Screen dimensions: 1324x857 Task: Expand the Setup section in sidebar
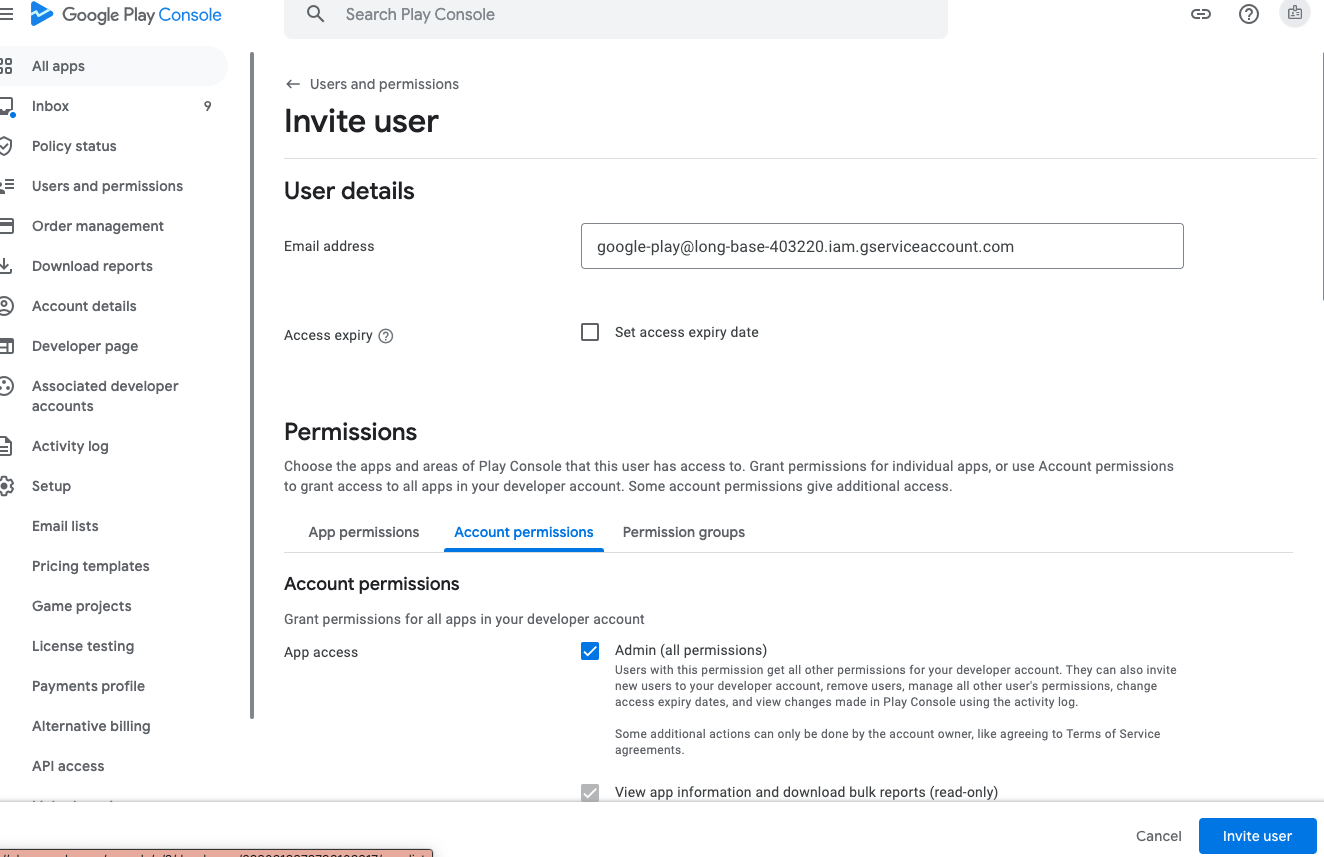click(x=50, y=486)
